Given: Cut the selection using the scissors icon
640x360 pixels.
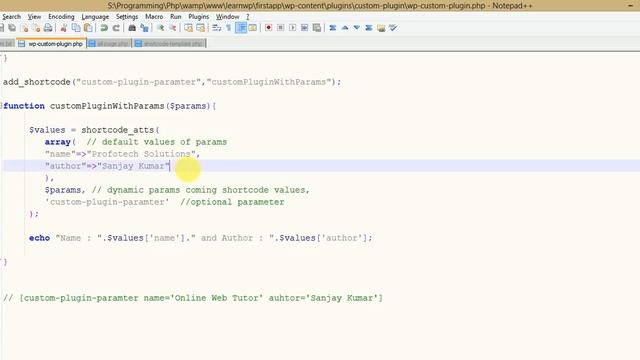Looking at the screenshot, I should (x=64, y=28).
